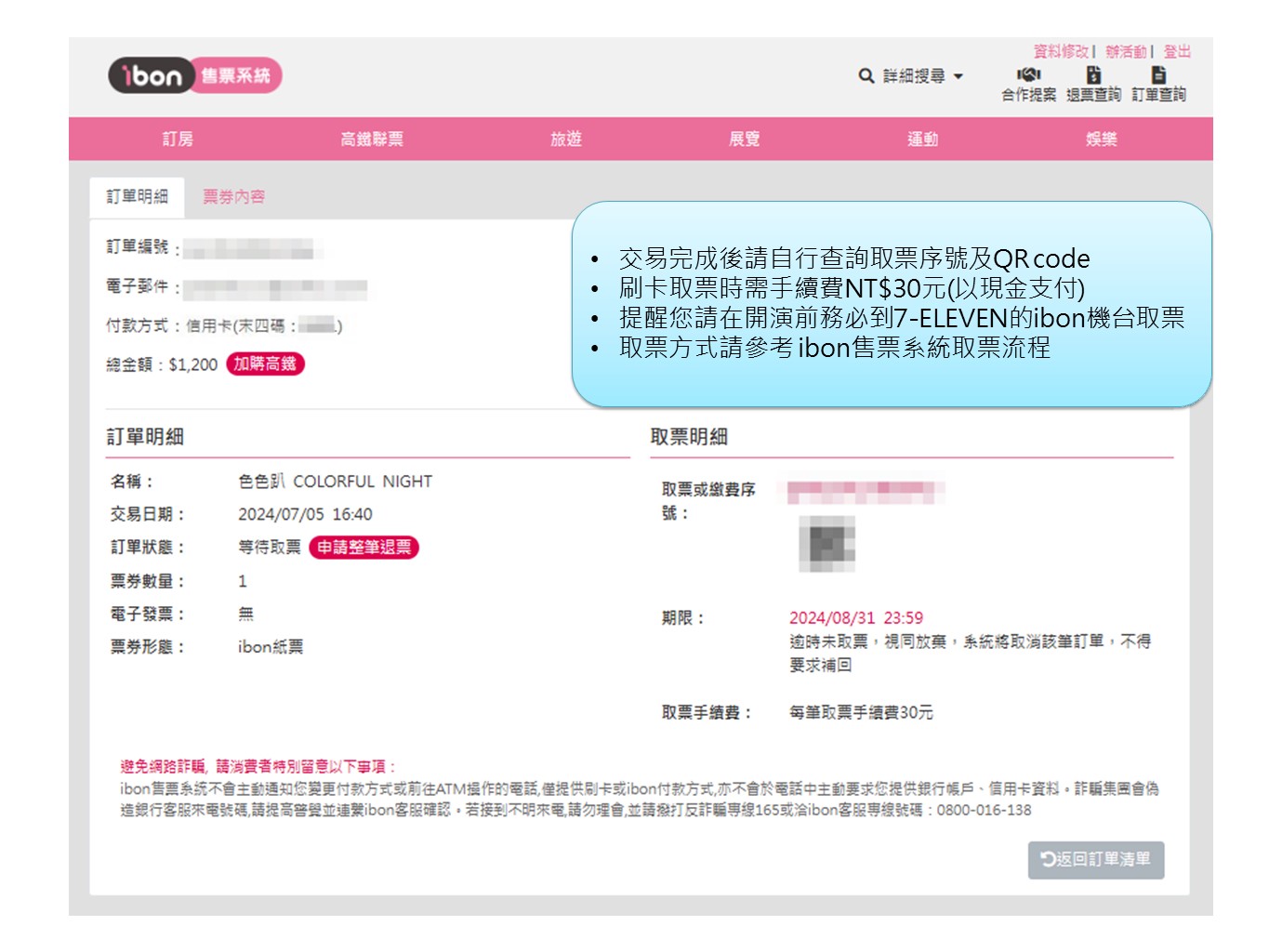Open the 高鐵聯票 menu
1269x952 pixels.
tap(372, 139)
